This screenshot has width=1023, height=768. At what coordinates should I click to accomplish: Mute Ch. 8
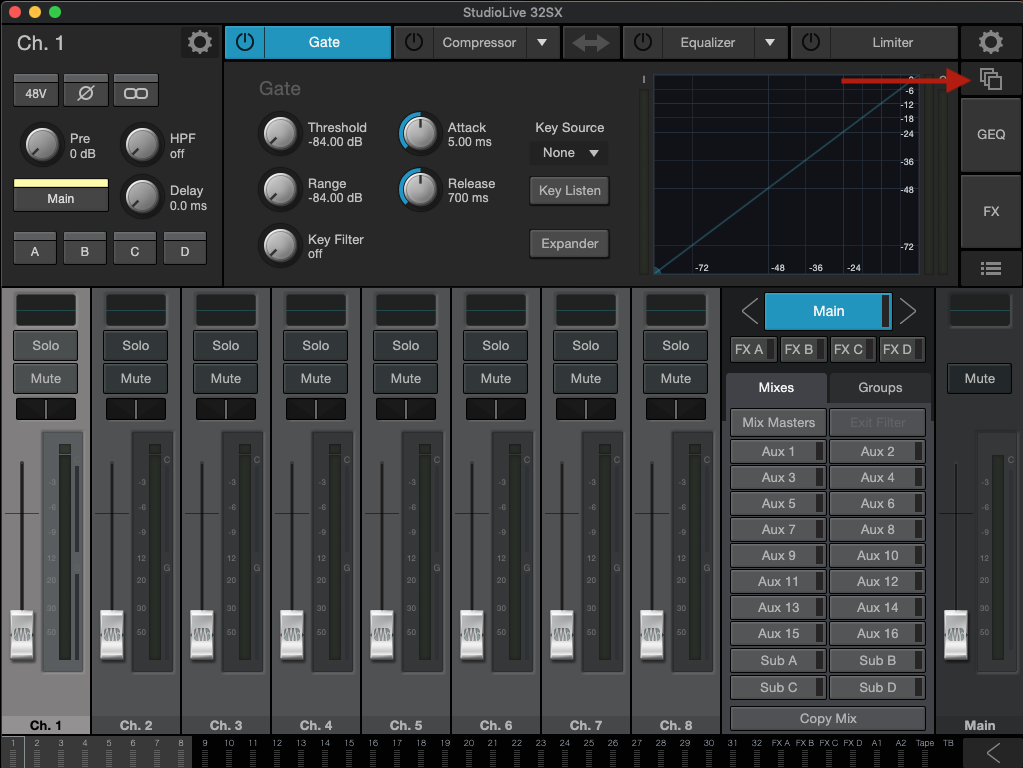(x=676, y=378)
